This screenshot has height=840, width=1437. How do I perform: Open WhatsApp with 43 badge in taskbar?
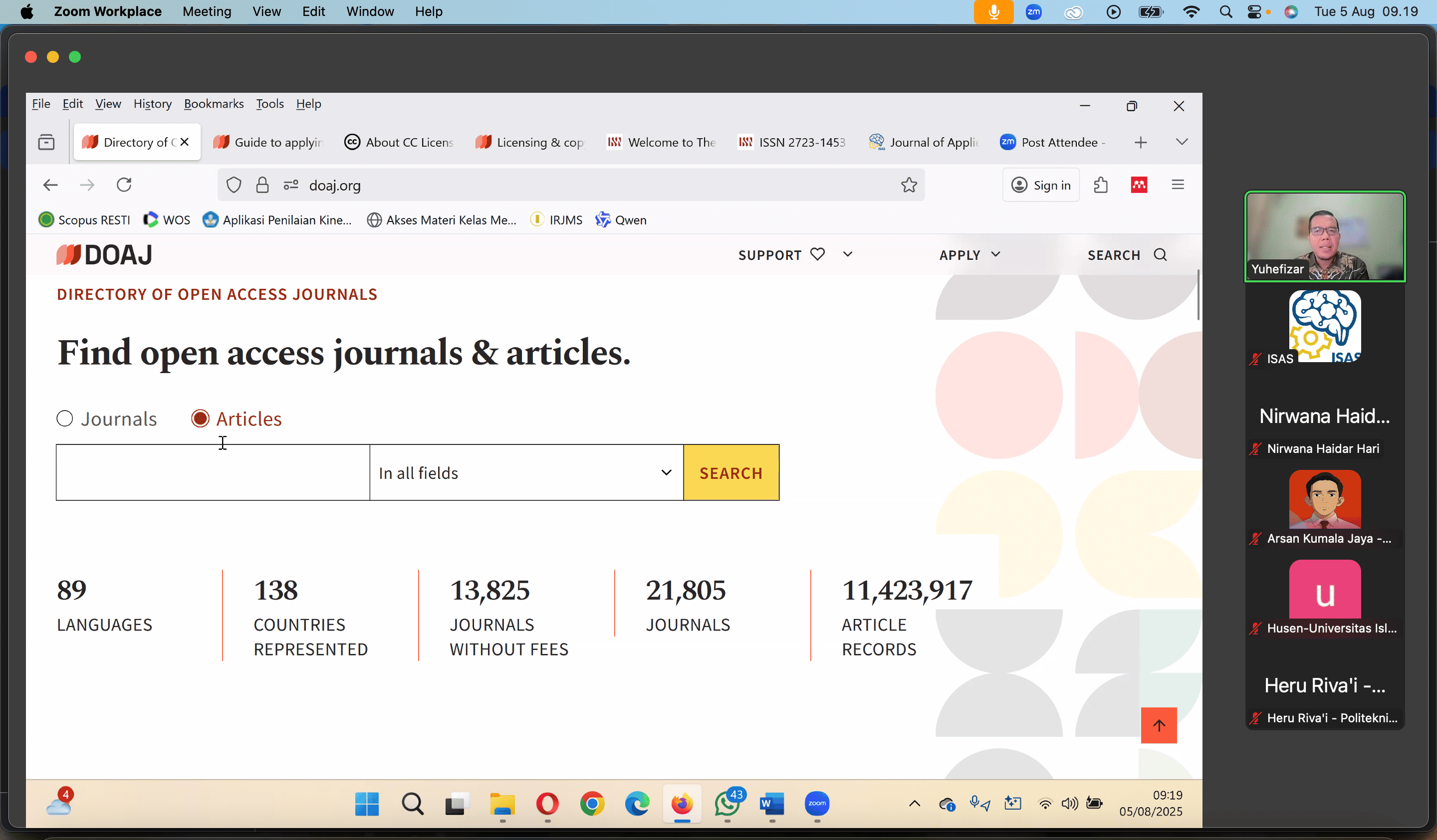point(727,804)
